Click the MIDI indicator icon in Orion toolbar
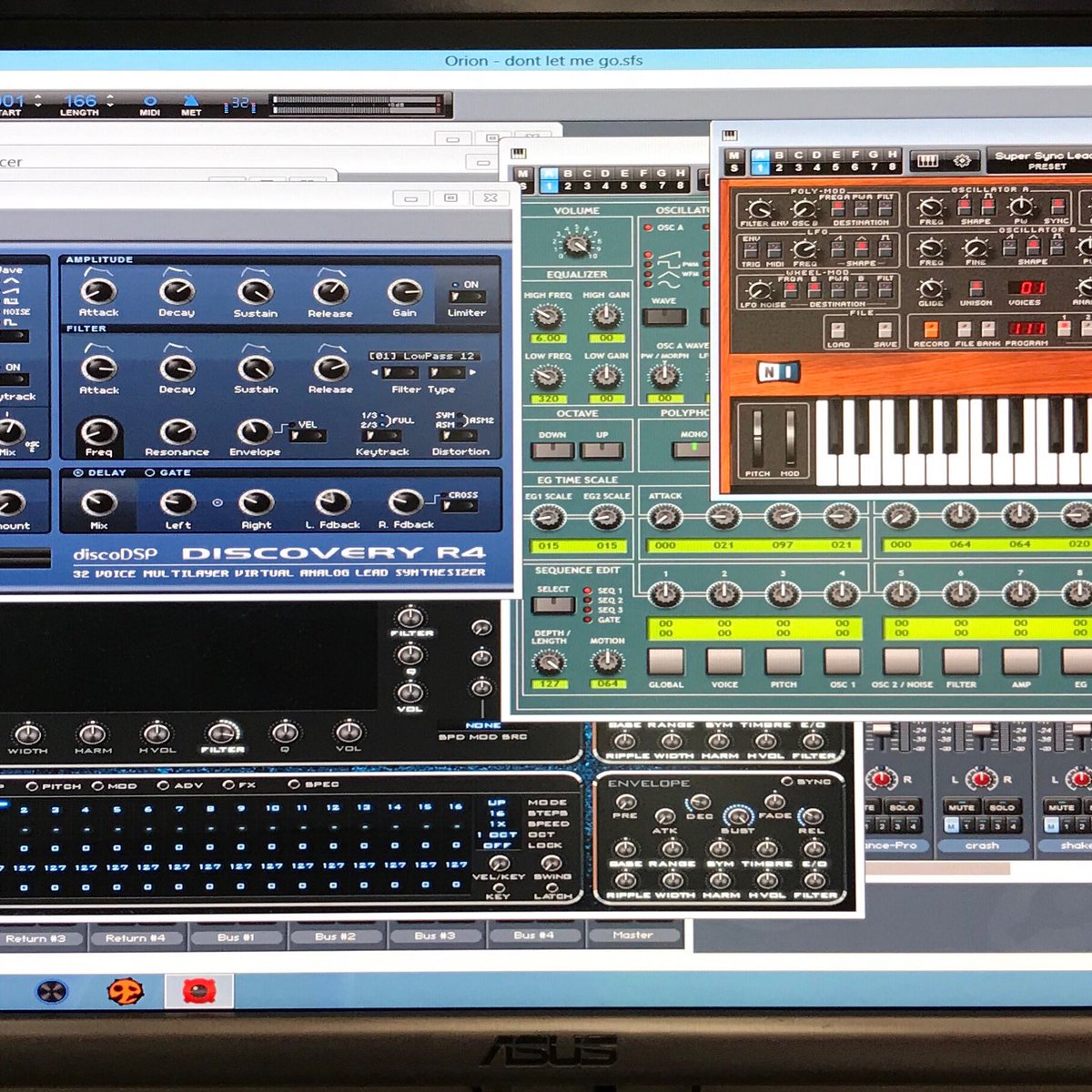 point(150,100)
